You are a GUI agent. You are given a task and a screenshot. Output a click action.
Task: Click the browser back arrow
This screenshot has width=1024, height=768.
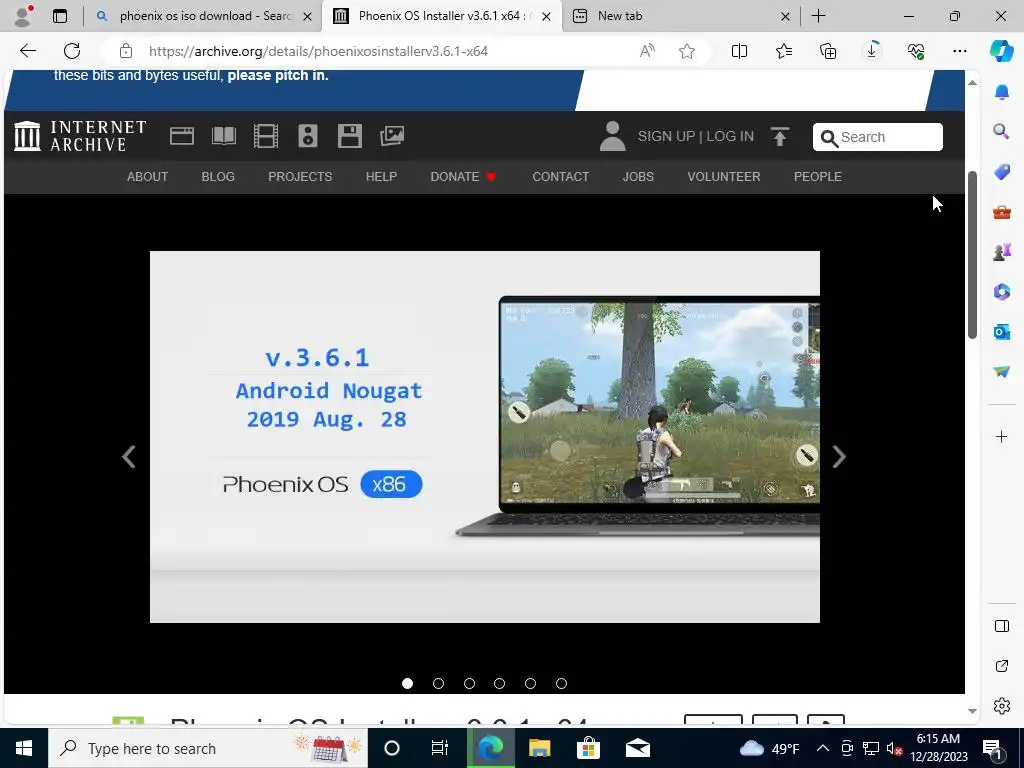pos(27,51)
